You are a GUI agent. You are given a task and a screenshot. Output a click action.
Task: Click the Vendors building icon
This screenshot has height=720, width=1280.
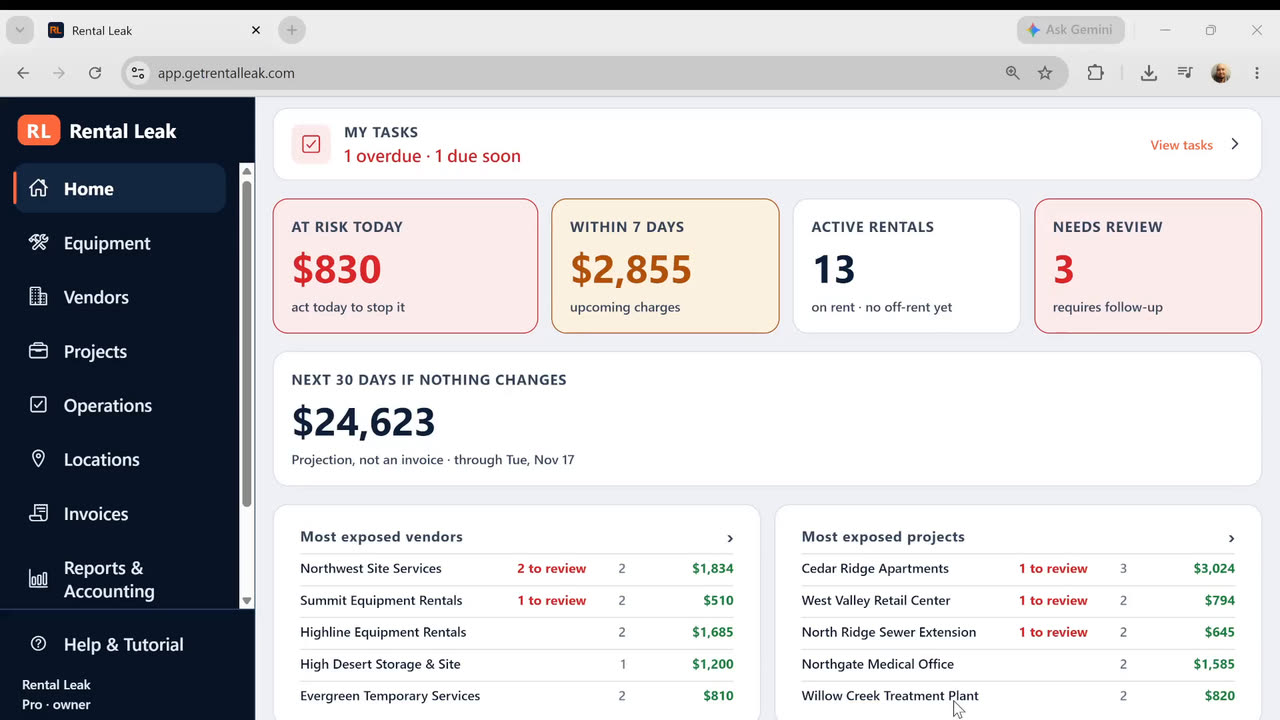38,296
